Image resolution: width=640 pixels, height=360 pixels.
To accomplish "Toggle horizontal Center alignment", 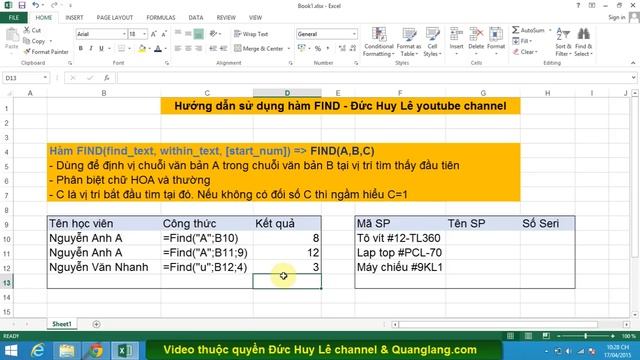I will [188, 48].
